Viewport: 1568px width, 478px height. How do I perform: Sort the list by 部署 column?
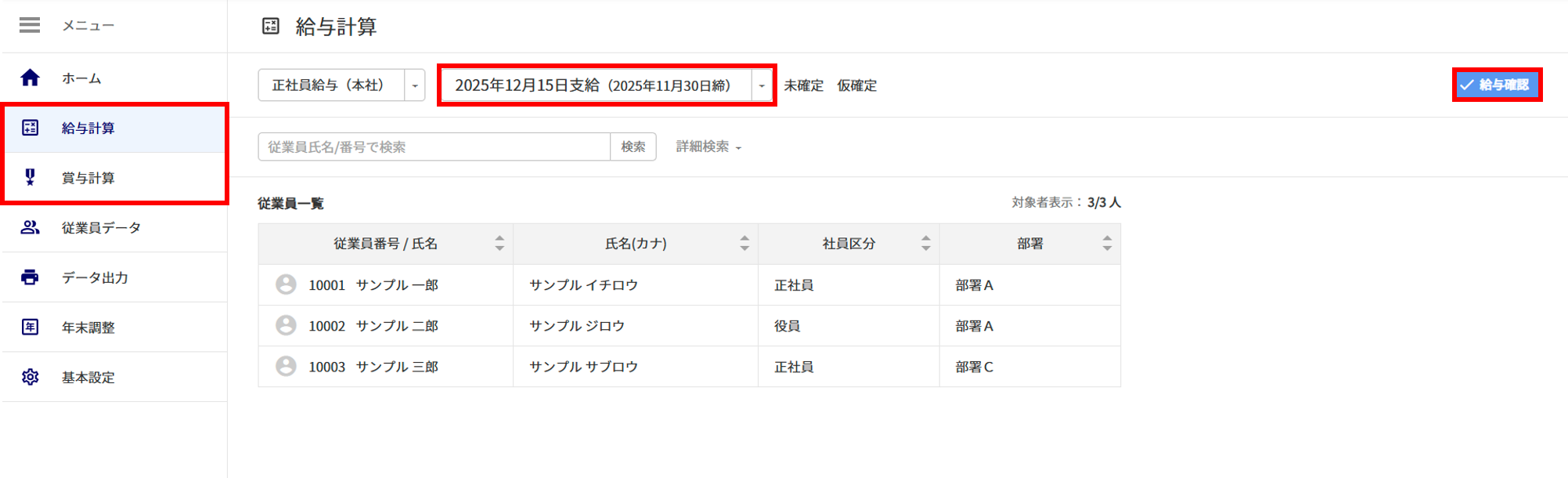point(1106,244)
